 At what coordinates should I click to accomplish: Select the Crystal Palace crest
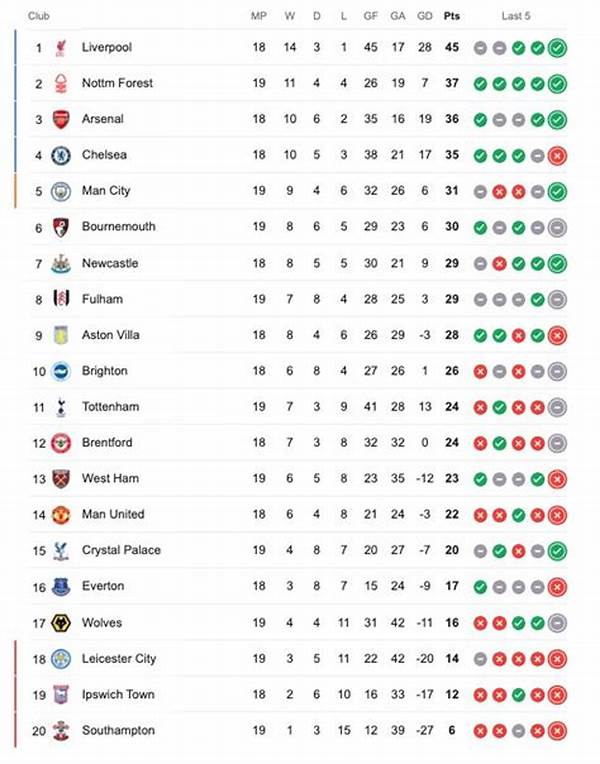61,551
